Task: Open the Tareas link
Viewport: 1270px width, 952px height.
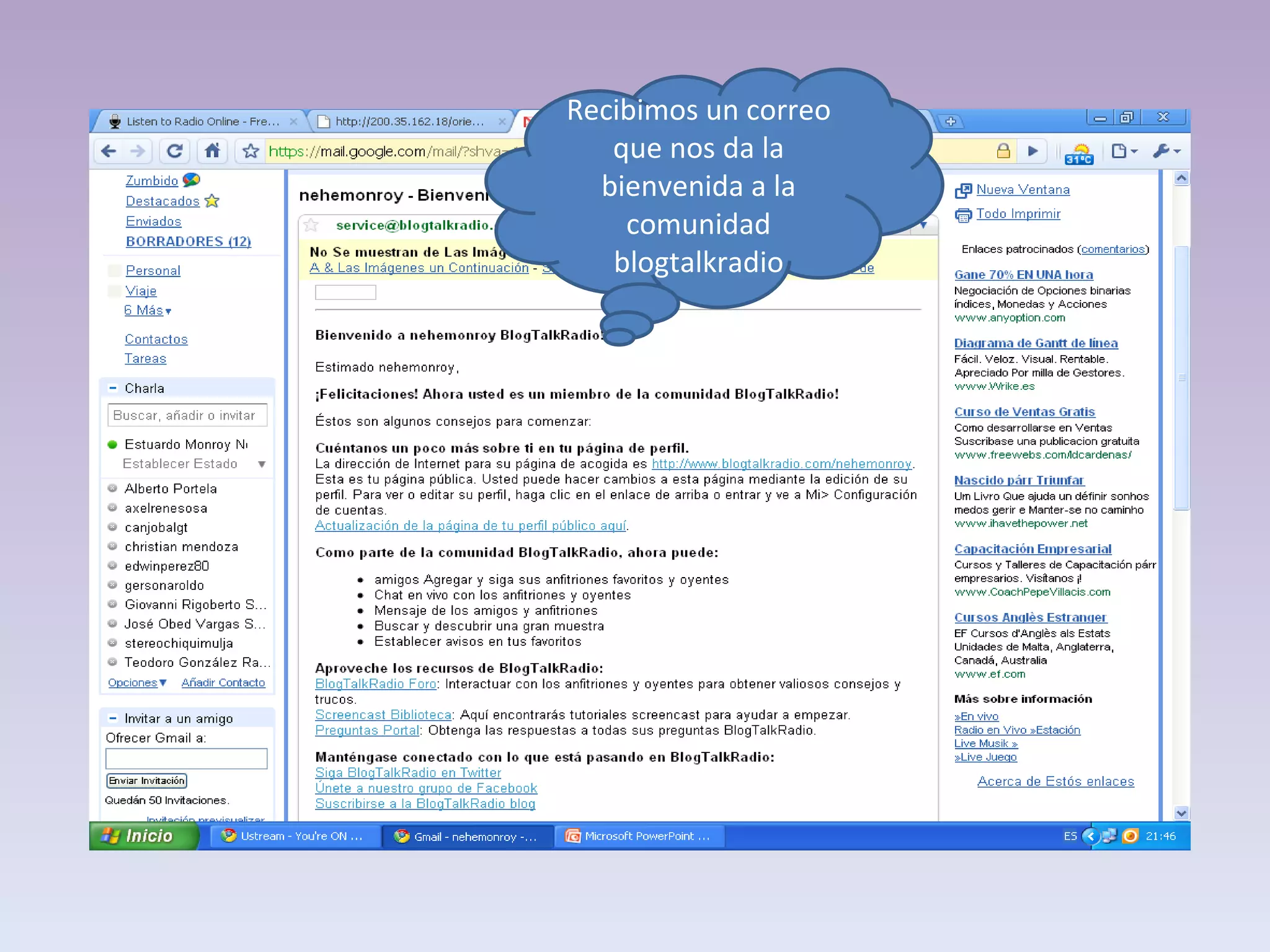Action: pyautogui.click(x=145, y=358)
